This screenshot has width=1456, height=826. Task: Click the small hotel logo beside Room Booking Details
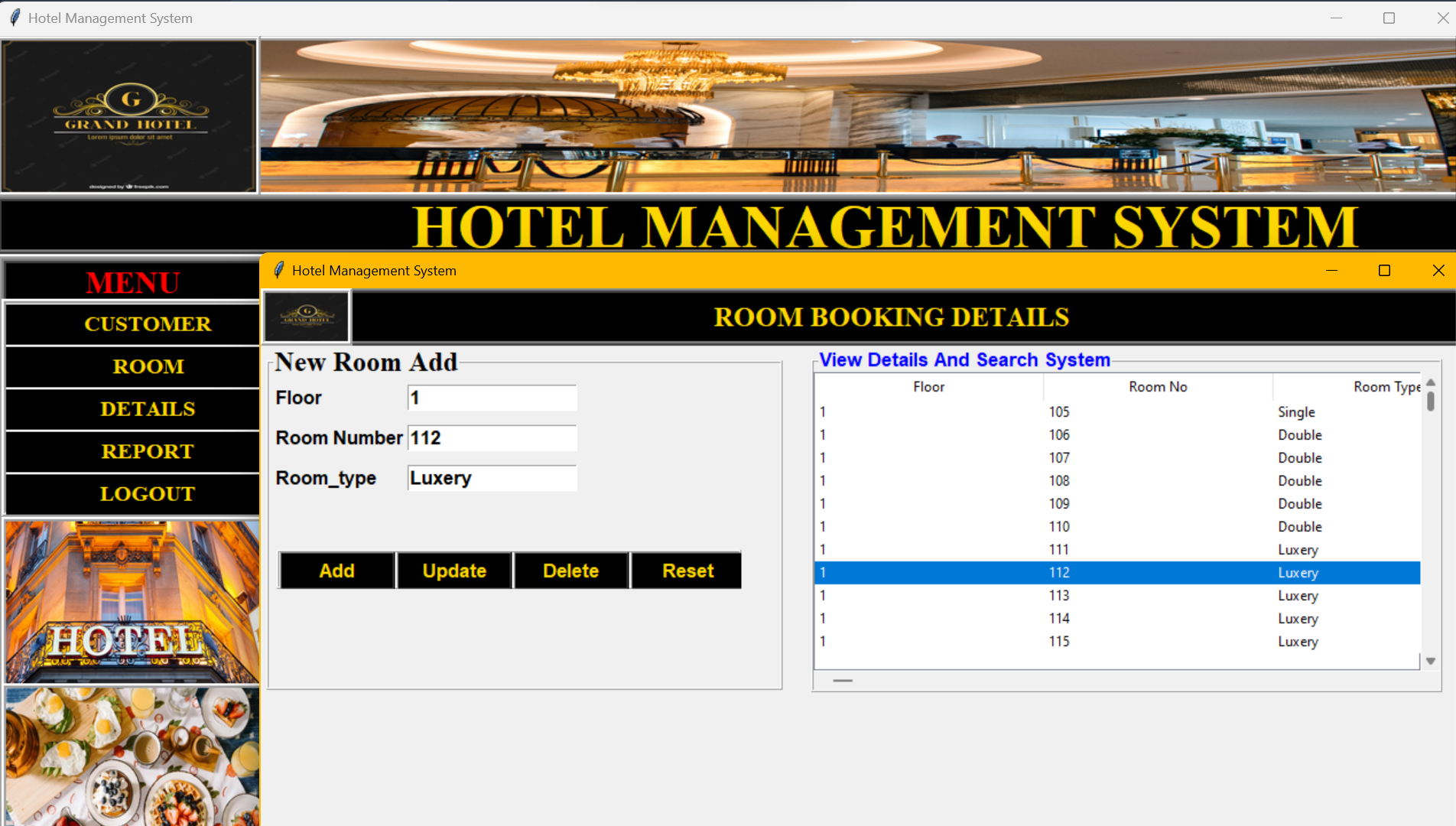click(x=307, y=316)
